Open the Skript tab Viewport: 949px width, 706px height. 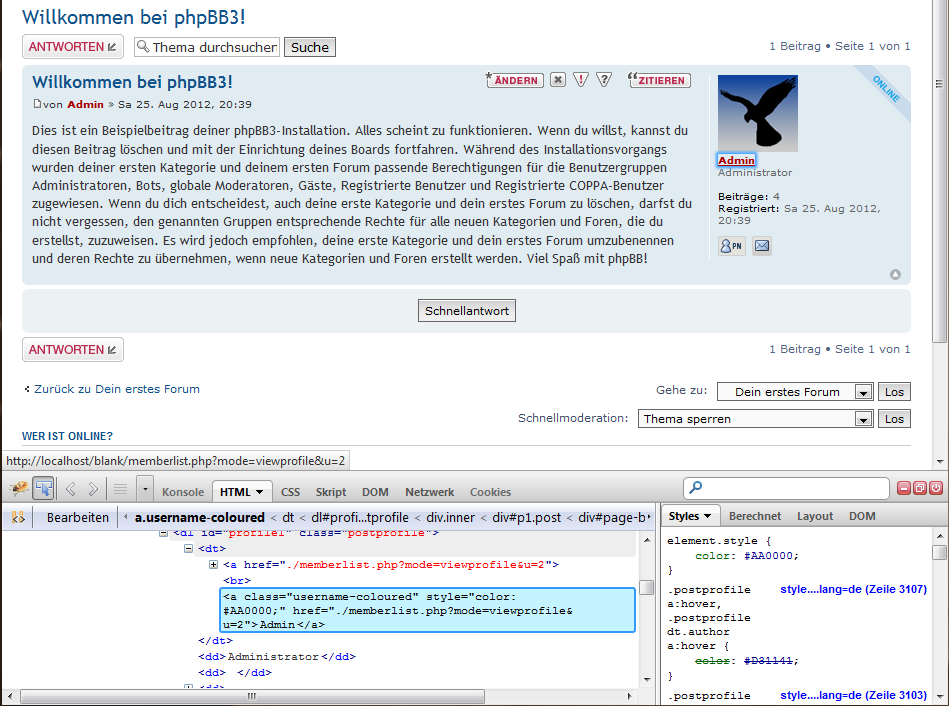tap(330, 492)
